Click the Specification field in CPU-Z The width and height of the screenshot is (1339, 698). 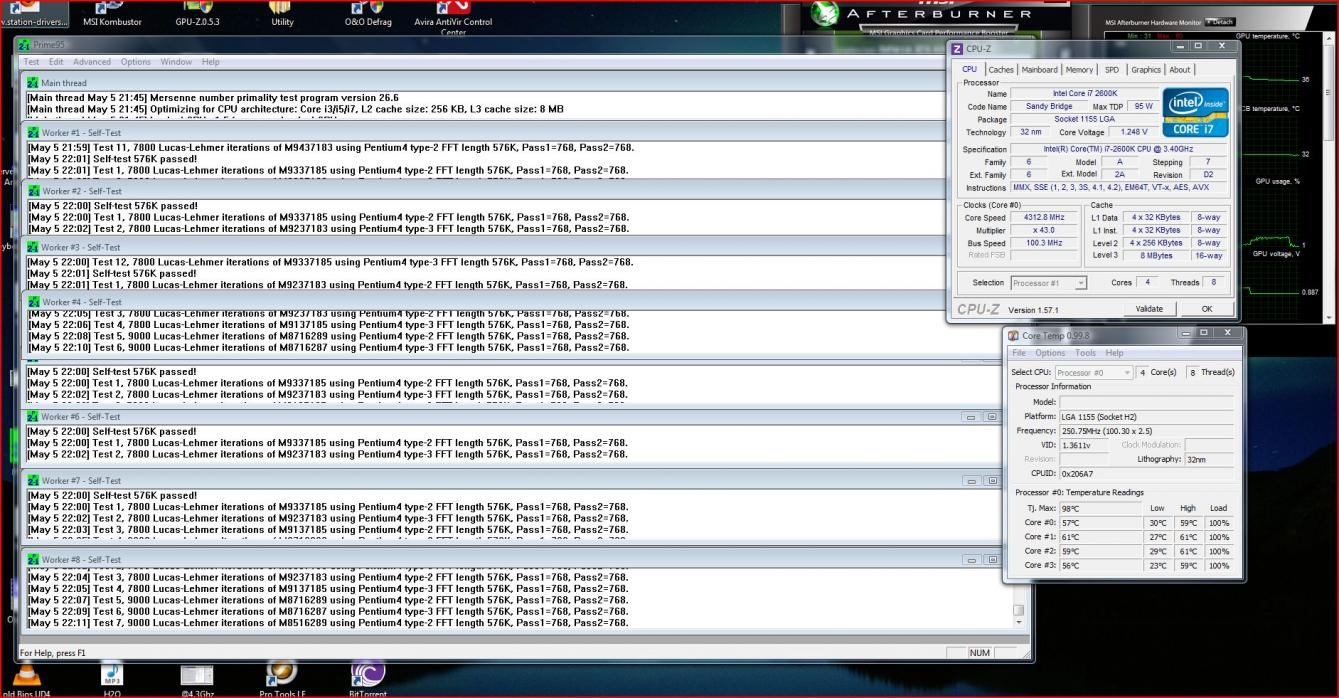coord(1121,149)
